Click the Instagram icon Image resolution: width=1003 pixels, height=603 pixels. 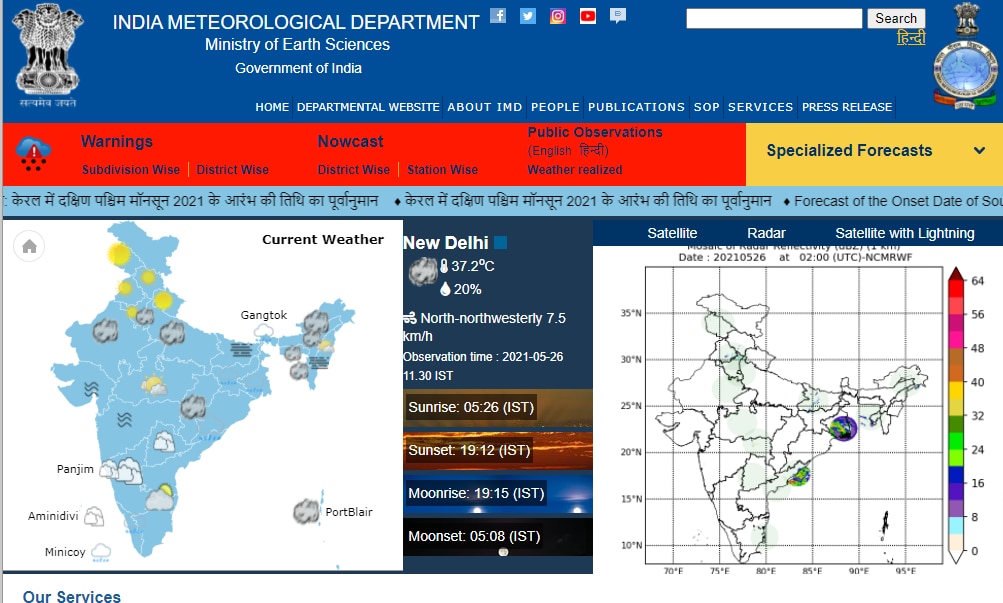coord(558,16)
